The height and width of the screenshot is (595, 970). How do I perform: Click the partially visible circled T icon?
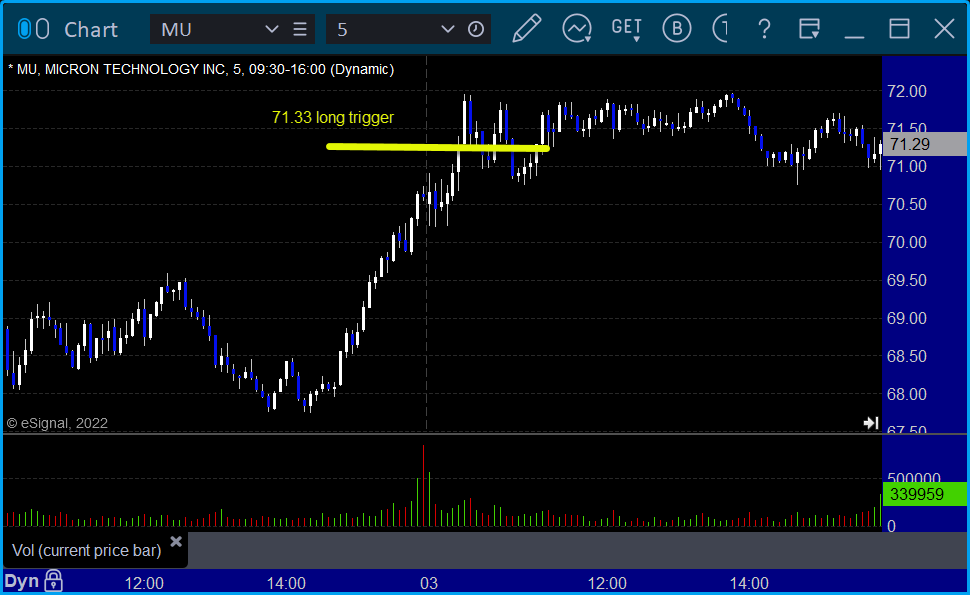coord(720,29)
